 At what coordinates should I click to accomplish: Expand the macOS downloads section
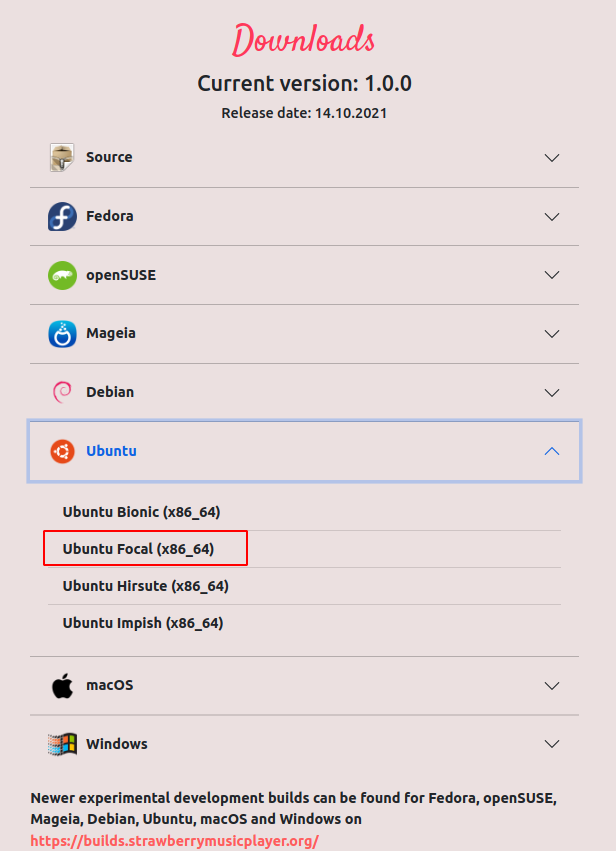pyautogui.click(x=551, y=685)
